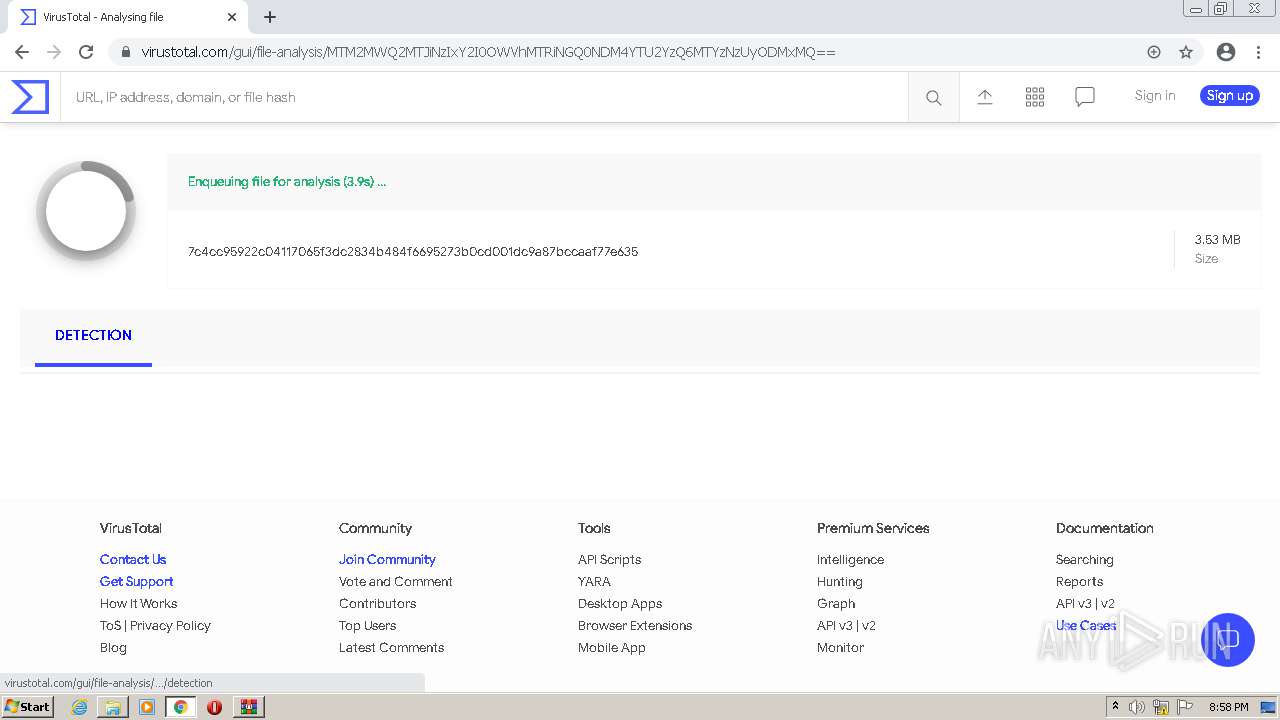This screenshot has height=720, width=1280.
Task: Bookmark this page with star icon
Action: point(1186,52)
